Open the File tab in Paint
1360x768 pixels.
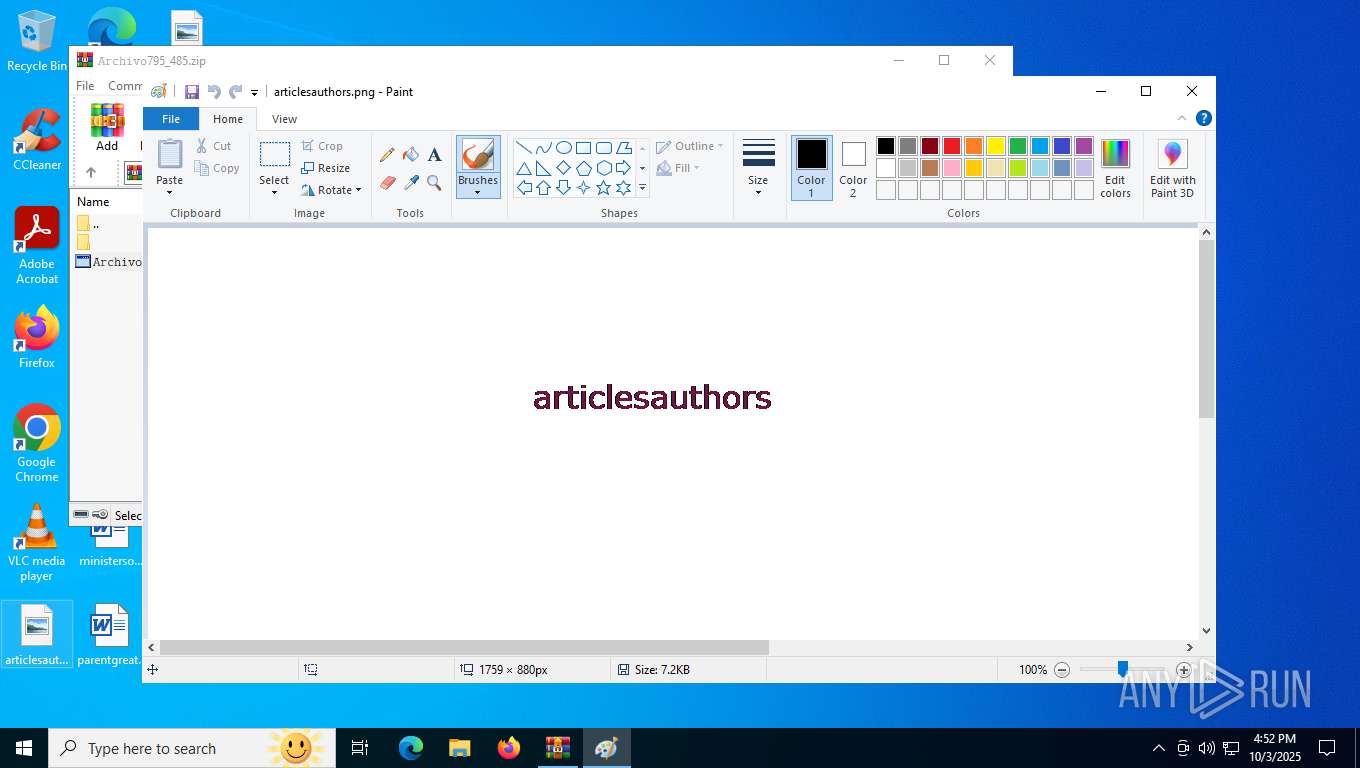171,119
